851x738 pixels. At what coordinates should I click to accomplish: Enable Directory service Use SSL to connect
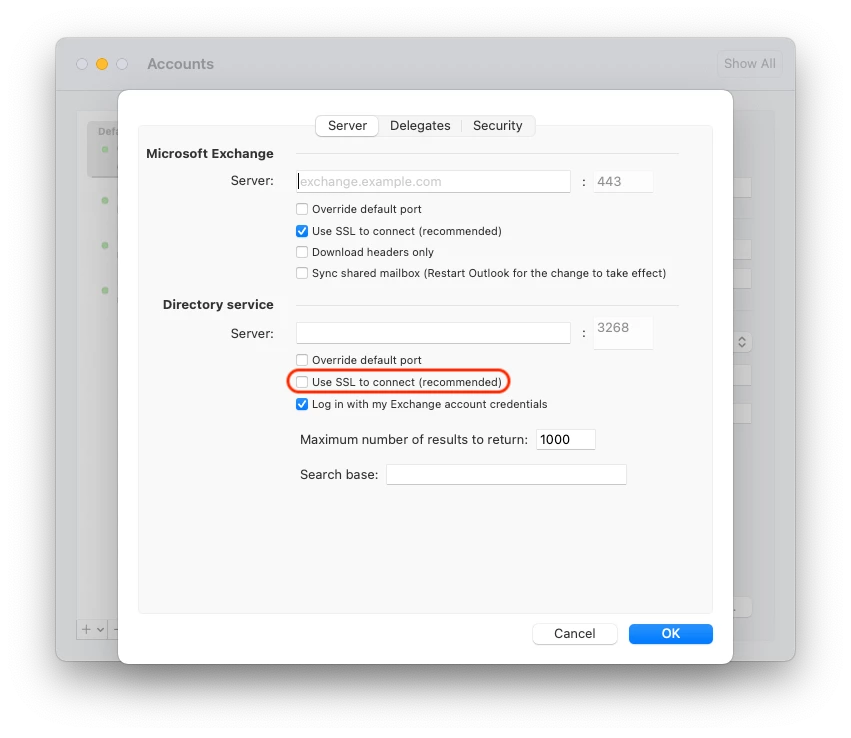point(302,382)
